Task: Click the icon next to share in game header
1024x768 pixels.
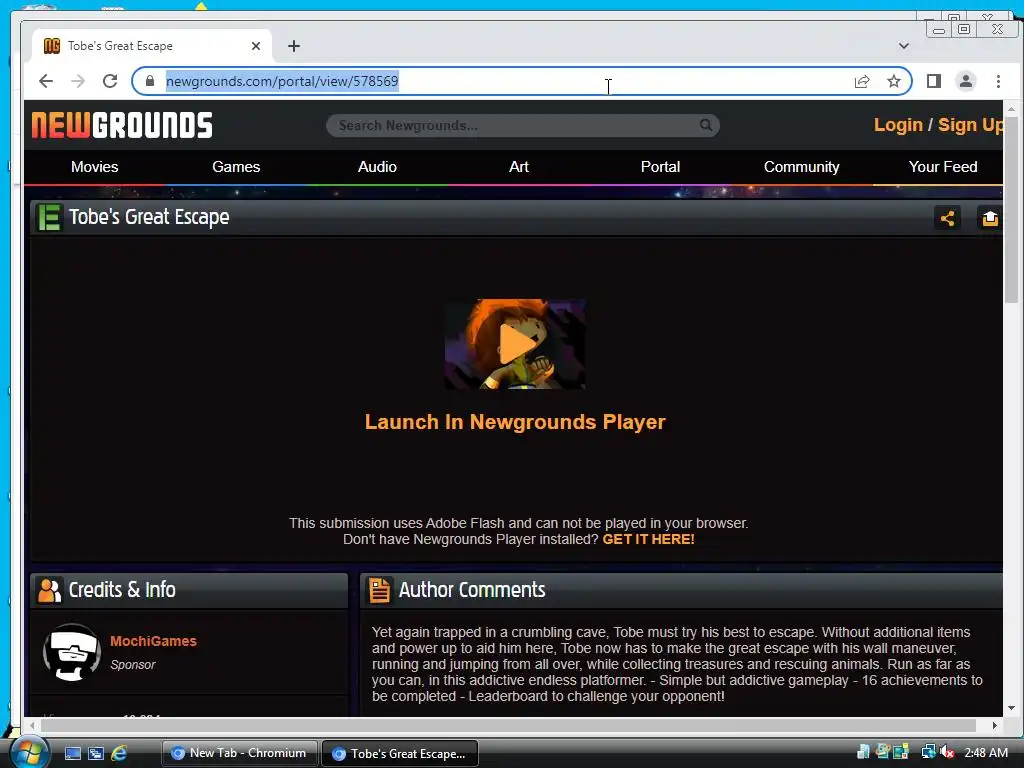Action: (989, 218)
